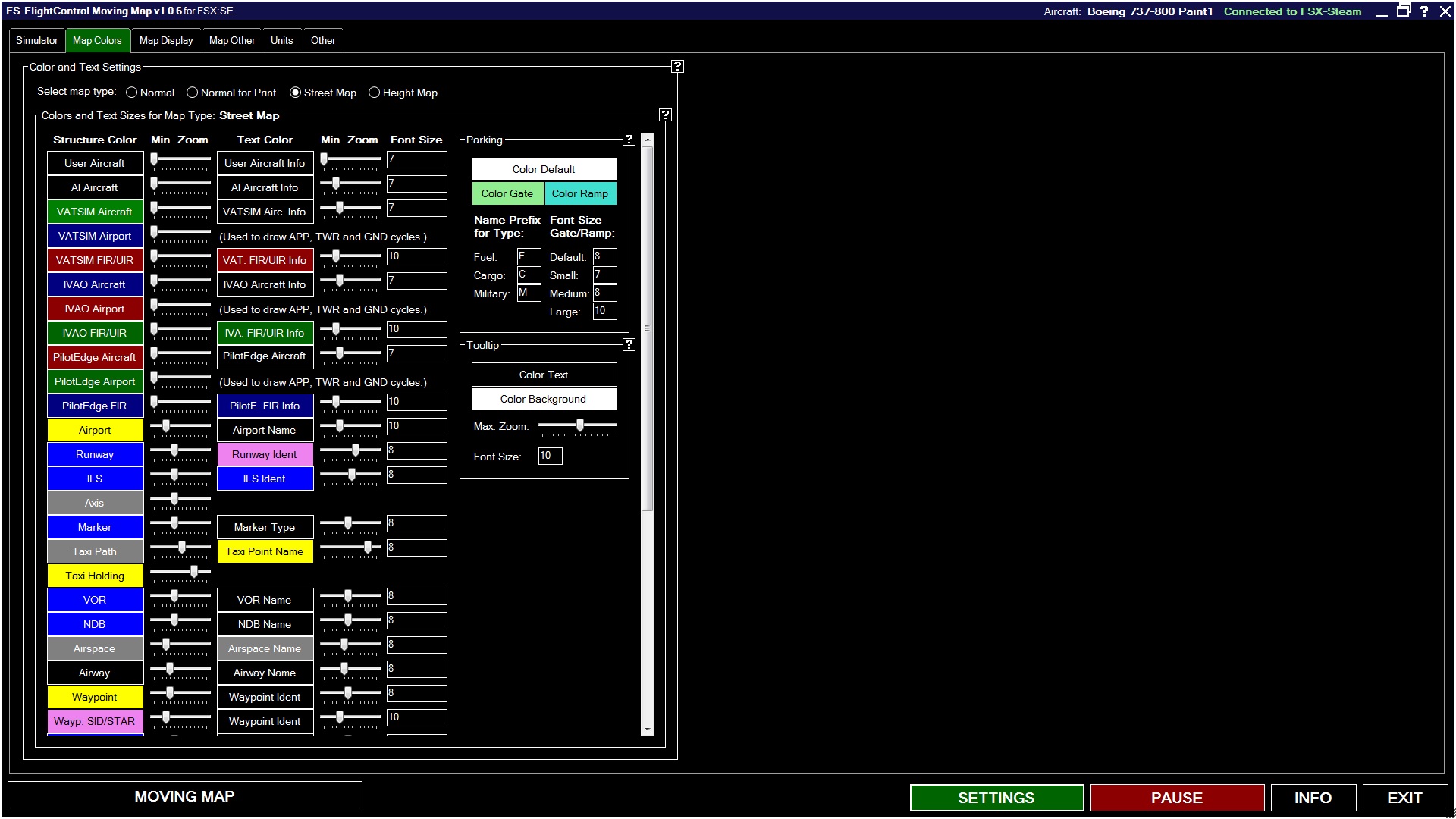Click Tooltip Color Background icon
Viewport: 1456px width, 819px height.
point(543,398)
